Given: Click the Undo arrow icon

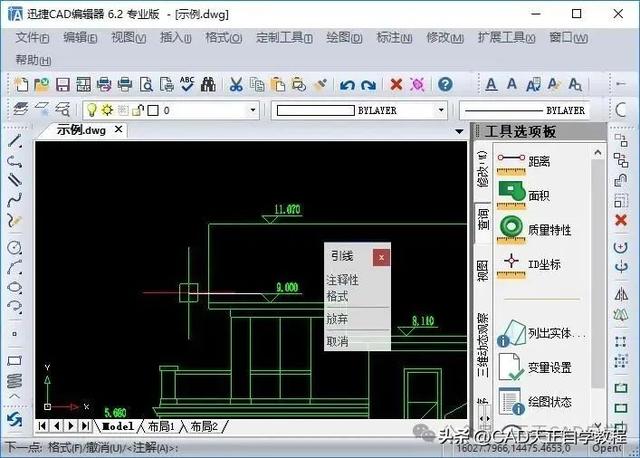Looking at the screenshot, I should pyautogui.click(x=347, y=85).
